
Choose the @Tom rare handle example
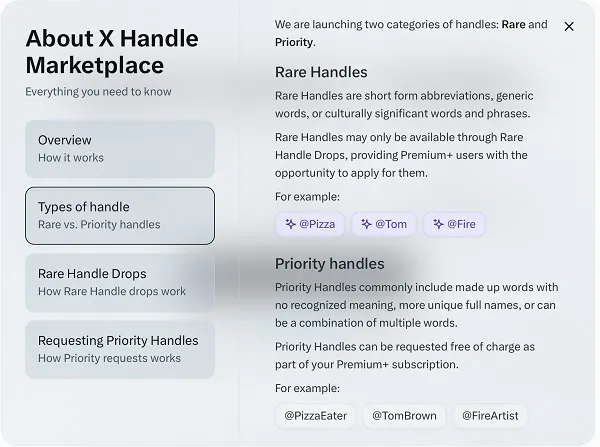(384, 224)
